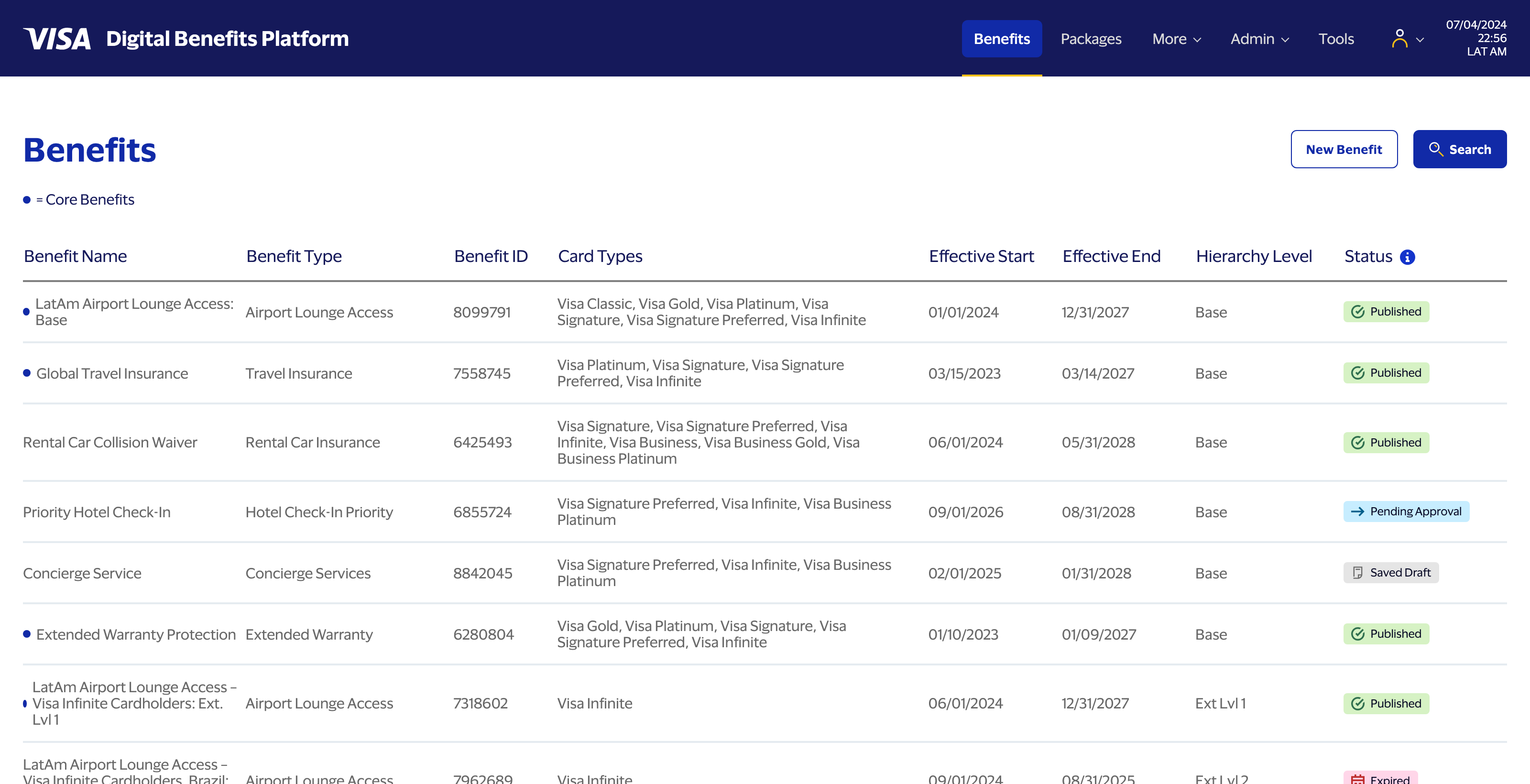This screenshot has width=1530, height=784.
Task: Click the Effective Start column header
Action: click(x=981, y=256)
